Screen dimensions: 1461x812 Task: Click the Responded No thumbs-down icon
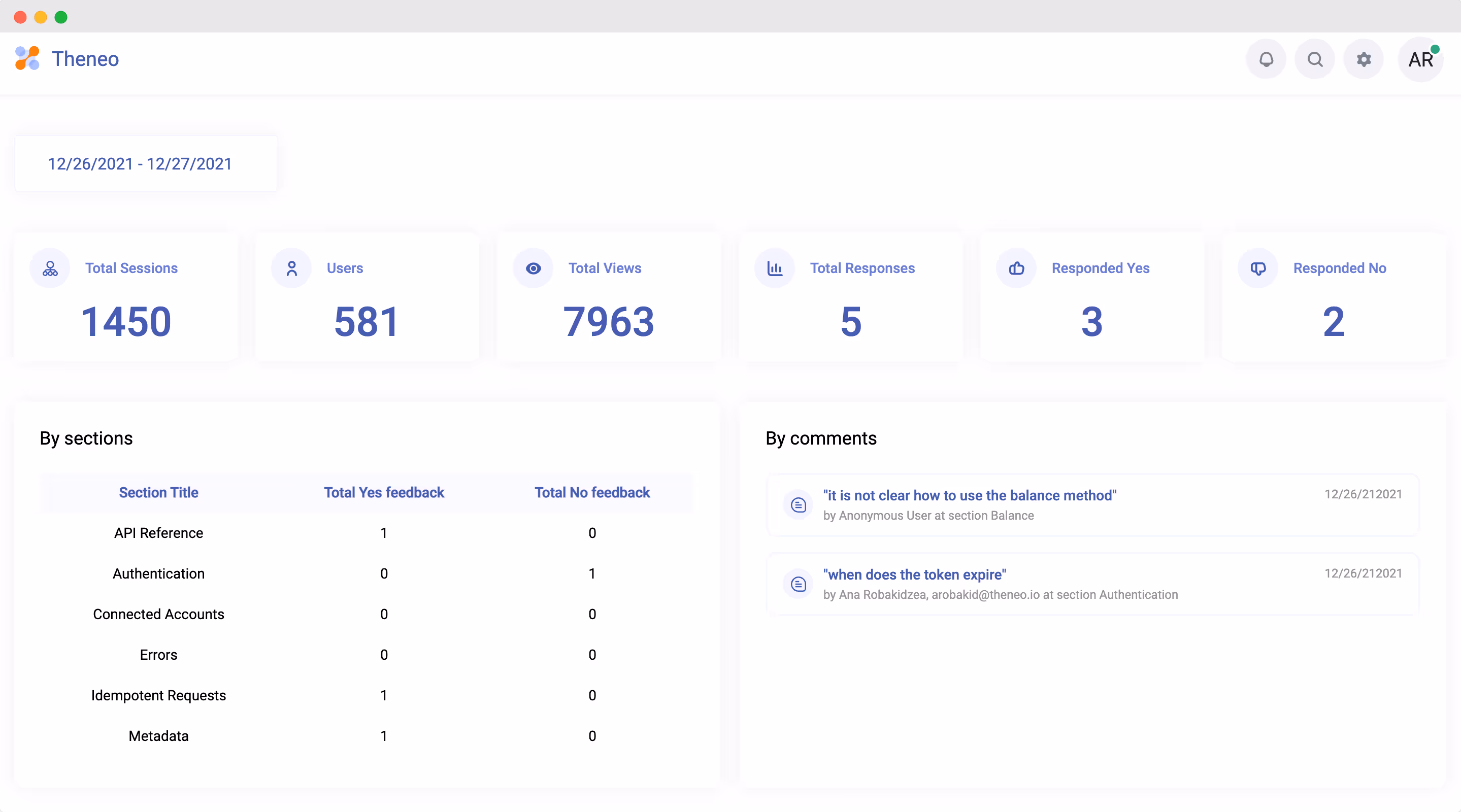(x=1258, y=268)
